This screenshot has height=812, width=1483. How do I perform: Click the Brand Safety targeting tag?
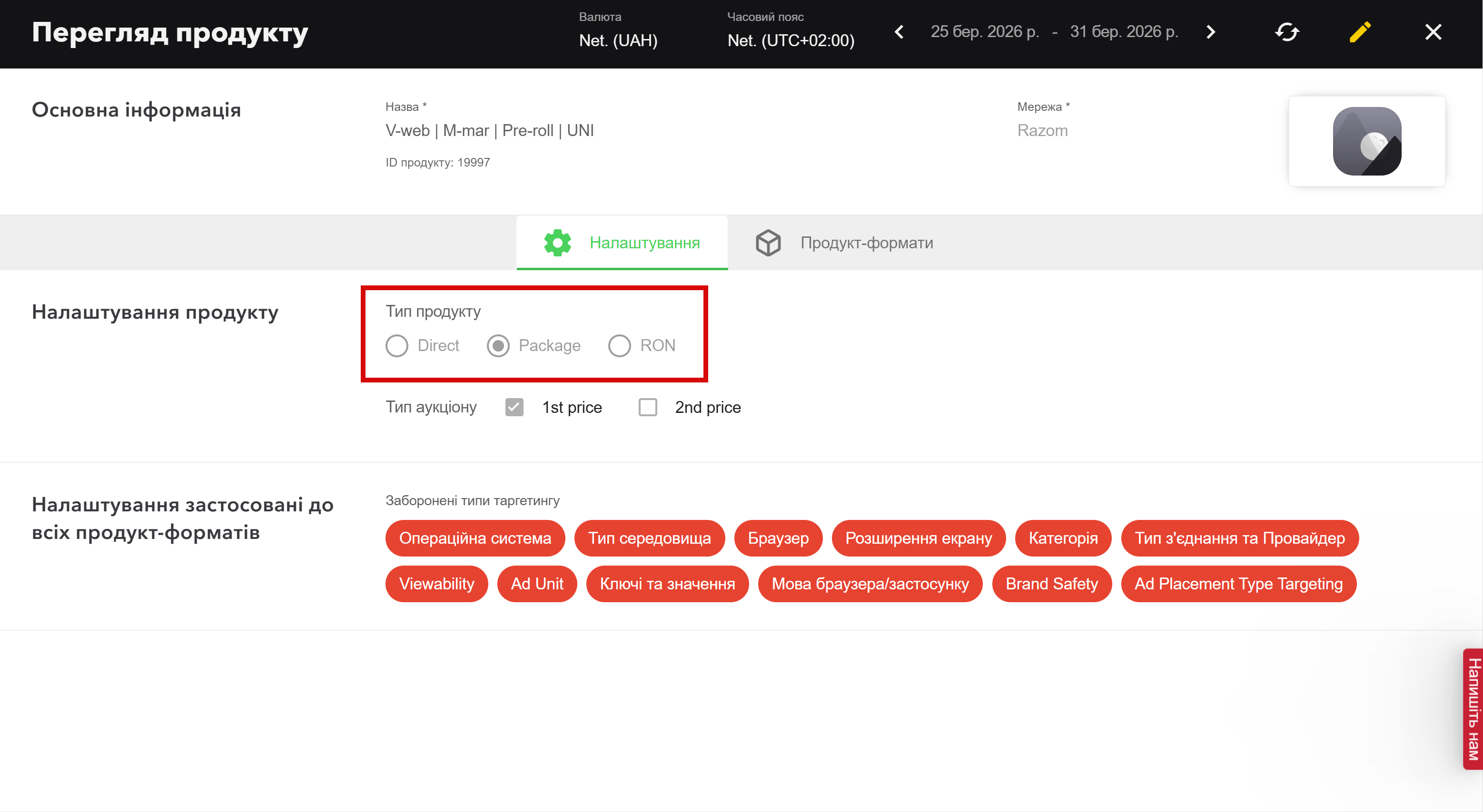pyautogui.click(x=1051, y=584)
